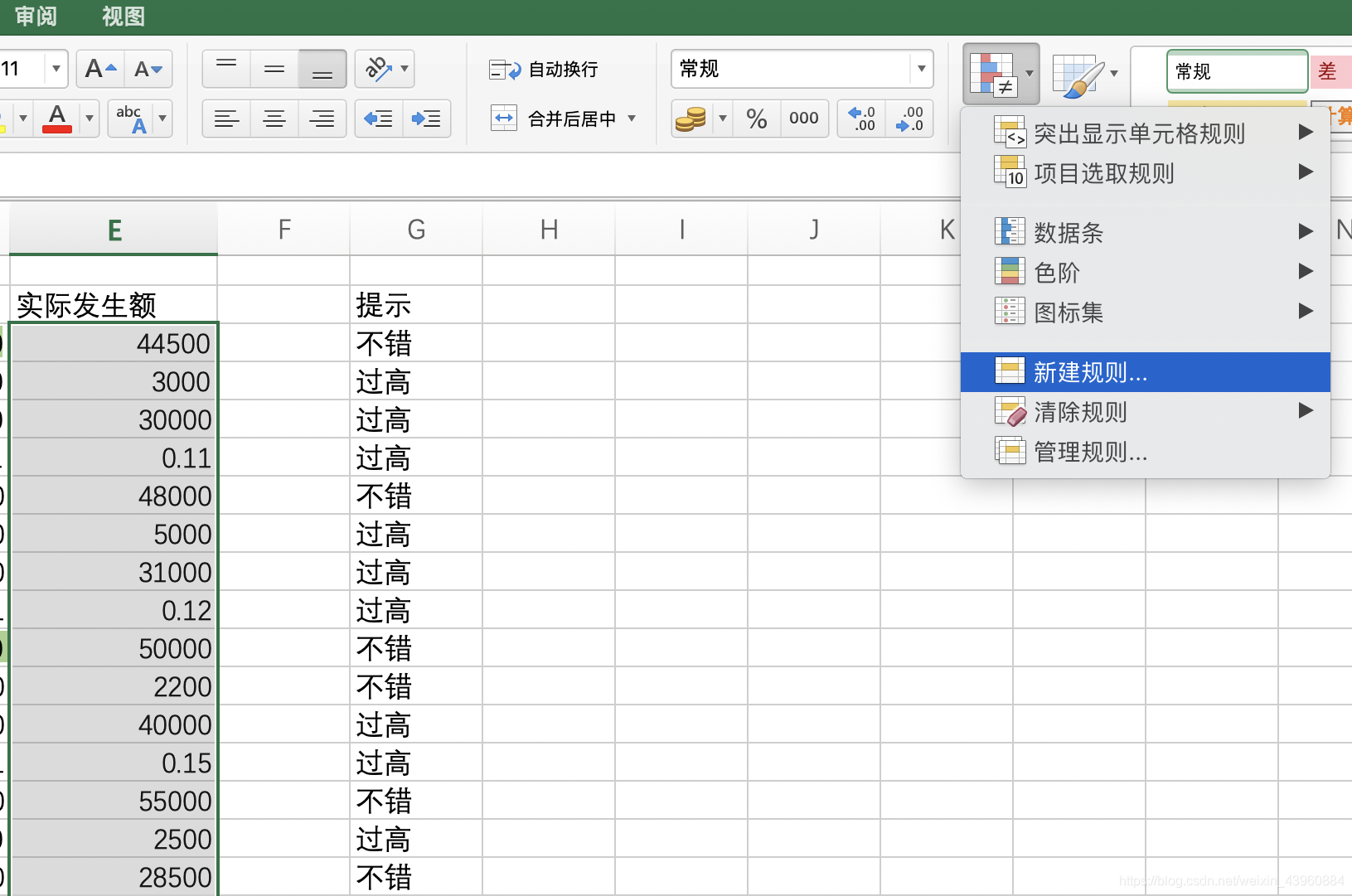Click the abc phonetic guide icon
Screen dimensions: 1352x896
131,119
